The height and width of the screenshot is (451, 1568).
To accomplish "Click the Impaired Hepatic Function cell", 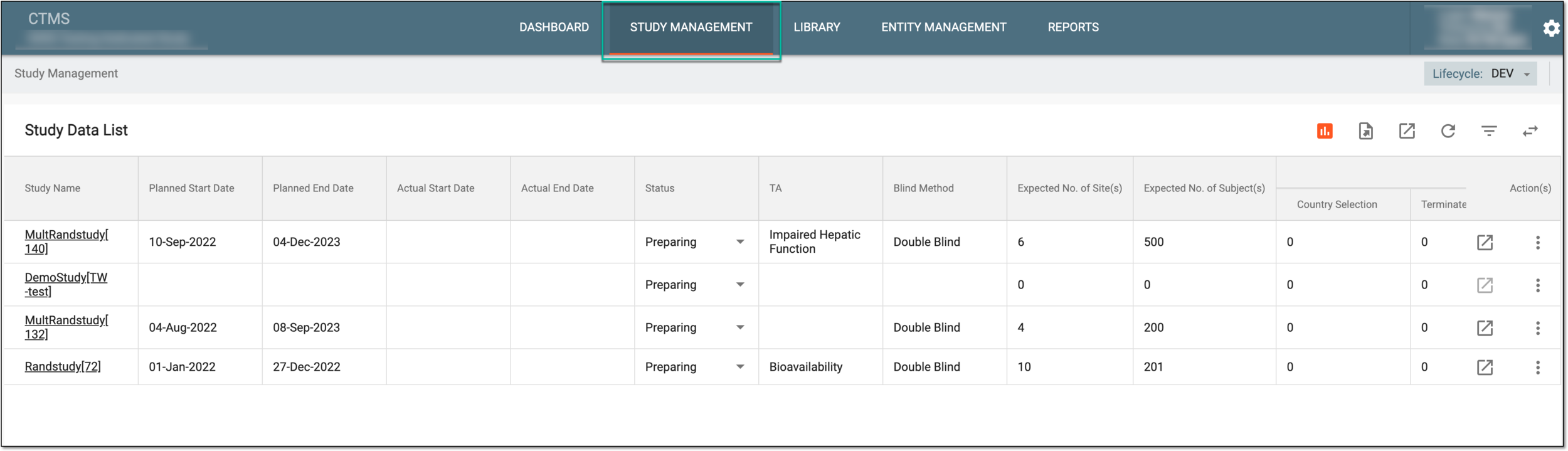I will click(x=815, y=241).
